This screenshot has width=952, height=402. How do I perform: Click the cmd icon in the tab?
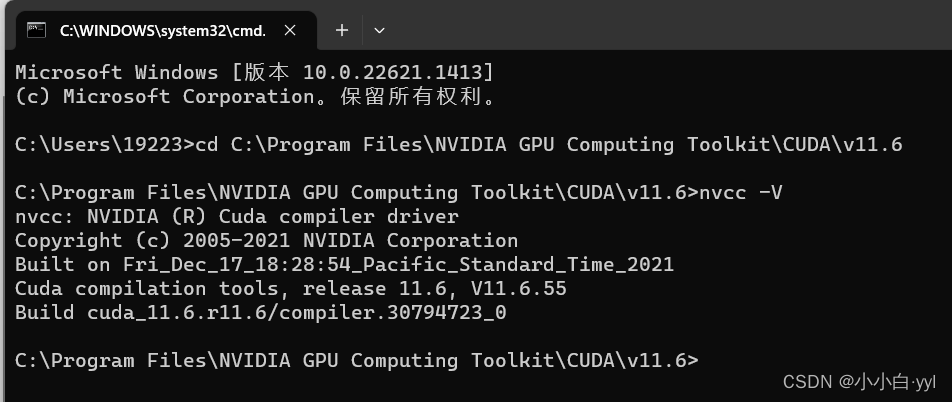click(x=36, y=30)
